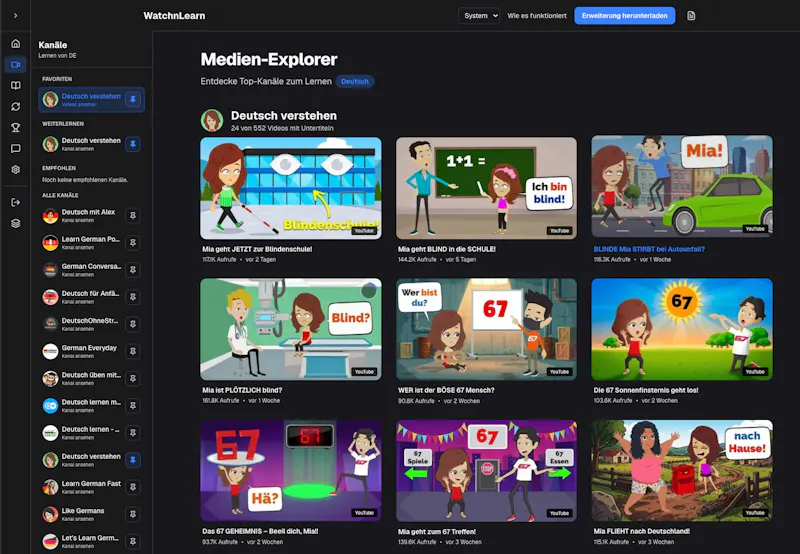Click Deutsch für Anfä... channel avatar
Image resolution: width=800 pixels, height=554 pixels.
coord(50,297)
